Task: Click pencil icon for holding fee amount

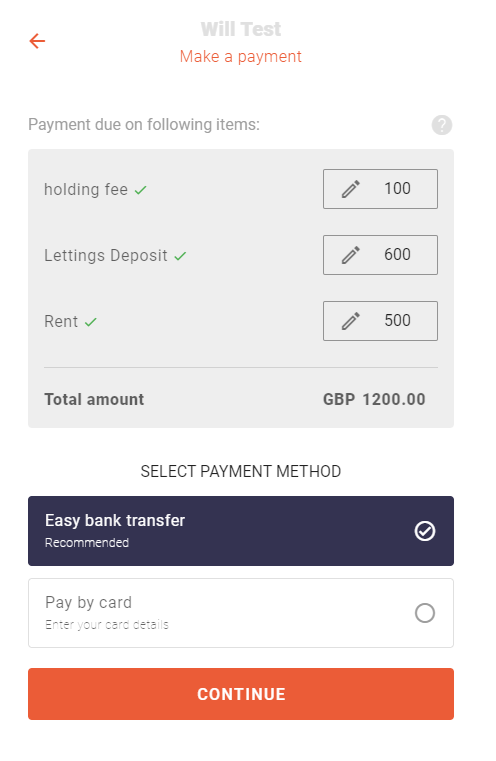Action: tap(350, 189)
